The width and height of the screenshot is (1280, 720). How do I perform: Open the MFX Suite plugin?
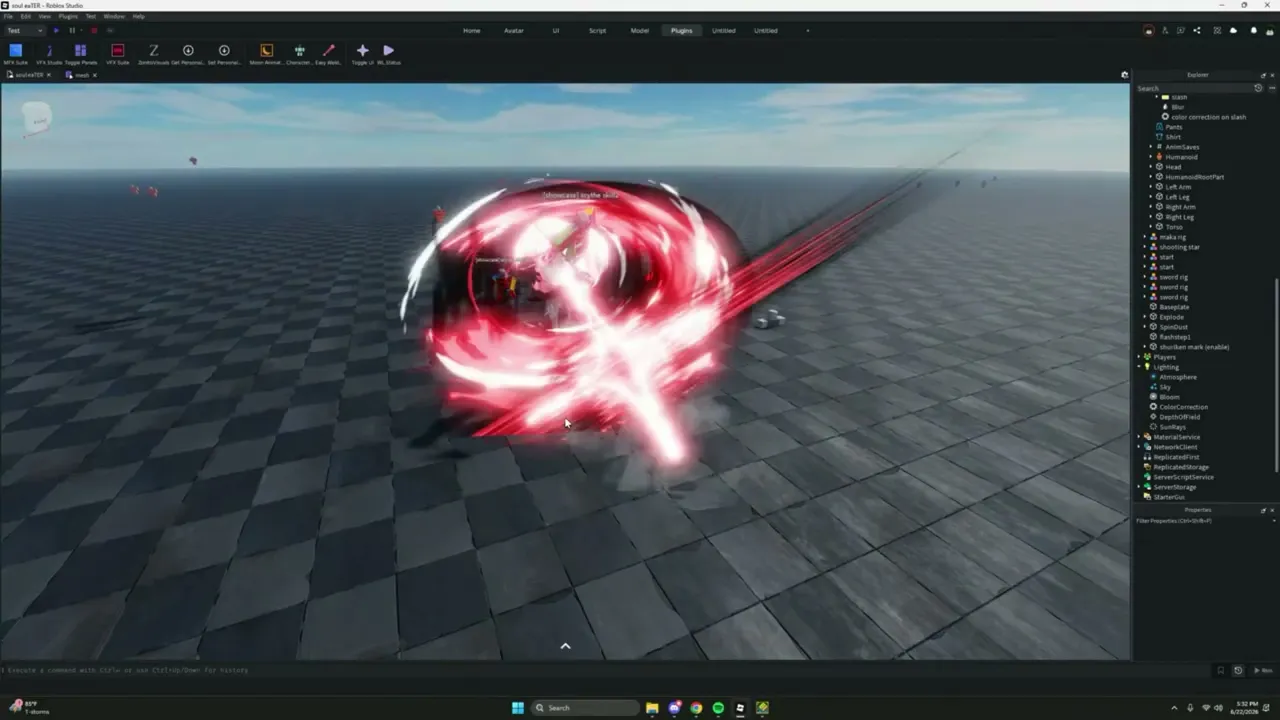tap(15, 54)
